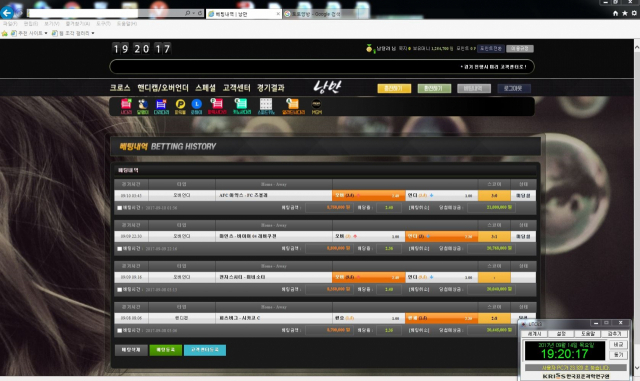
Task: Open the red ladder game icon
Action: pyautogui.click(x=126, y=106)
